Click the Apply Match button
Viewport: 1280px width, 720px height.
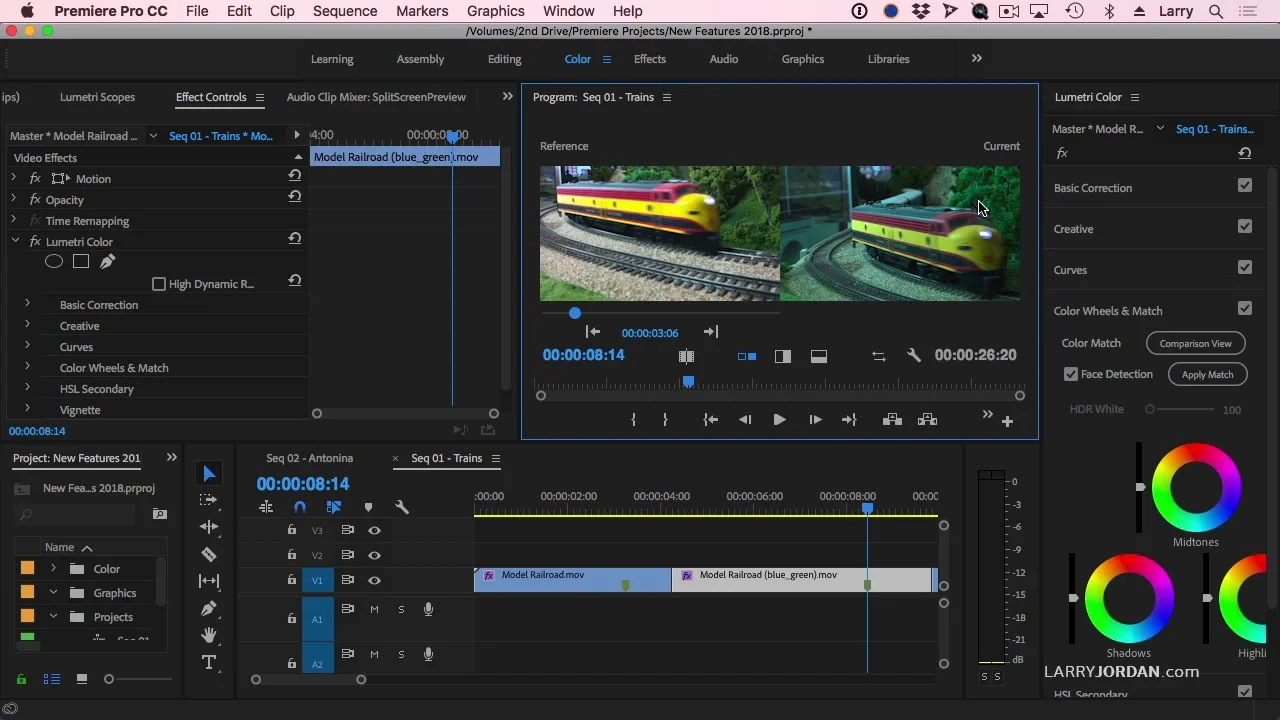(1207, 374)
